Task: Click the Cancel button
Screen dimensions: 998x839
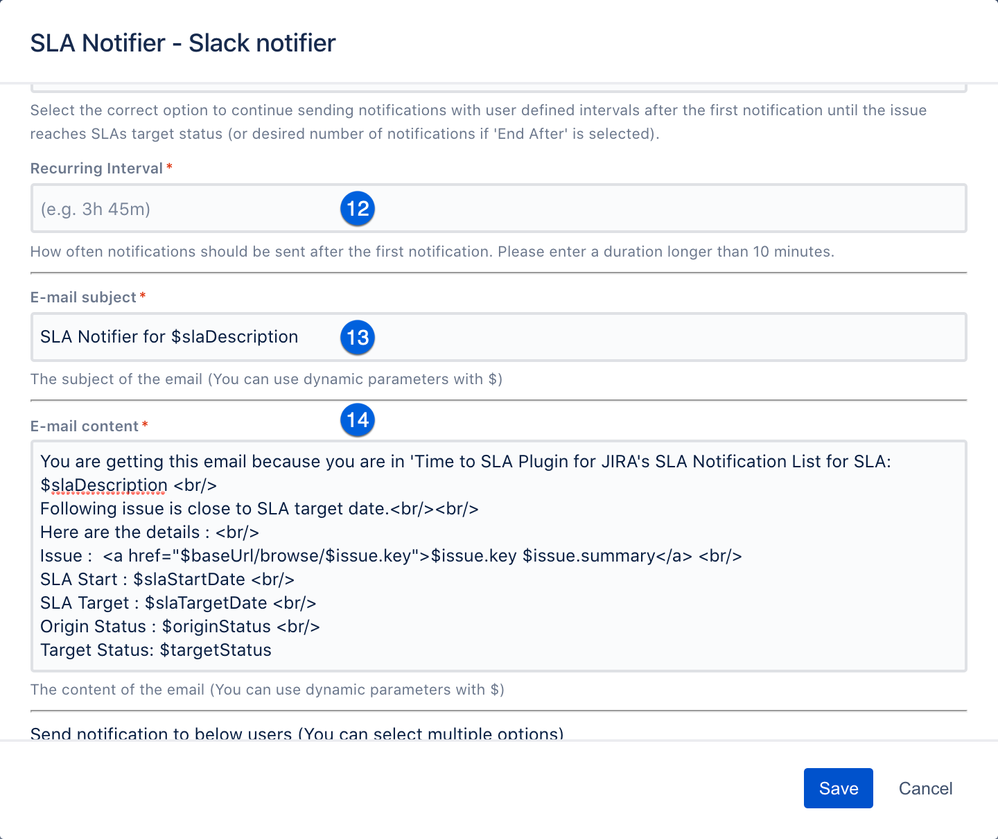Action: [924, 788]
